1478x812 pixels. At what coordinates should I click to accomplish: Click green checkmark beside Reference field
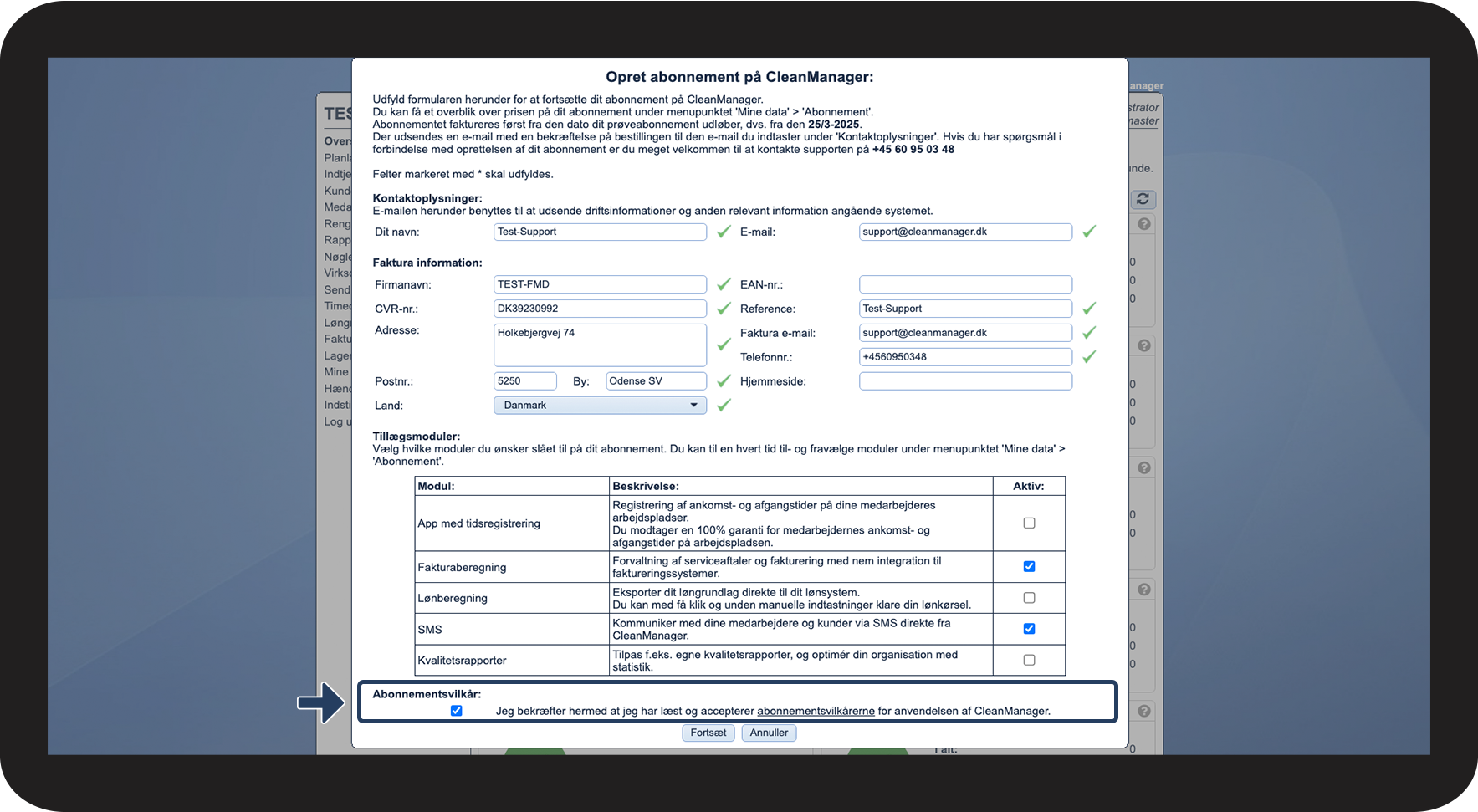coord(1089,309)
